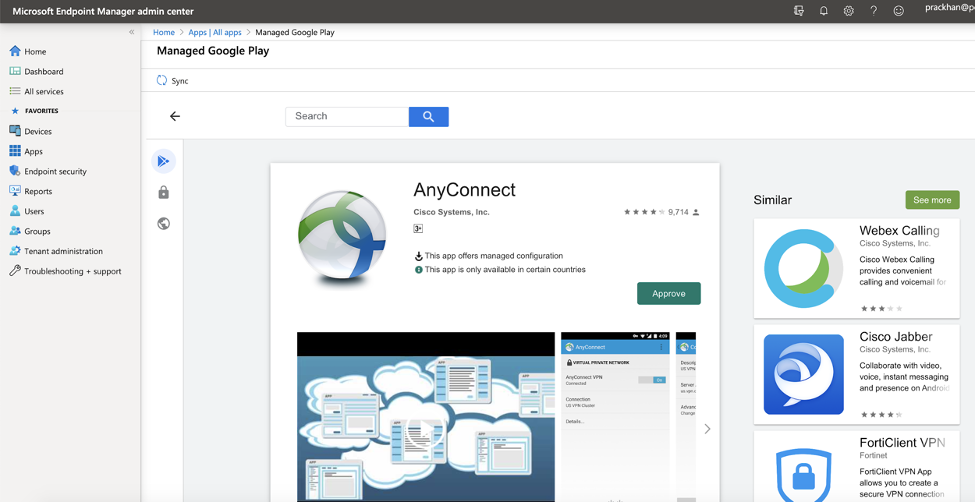Open settings gear in top bar
This screenshot has width=977, height=502.
pos(849,11)
